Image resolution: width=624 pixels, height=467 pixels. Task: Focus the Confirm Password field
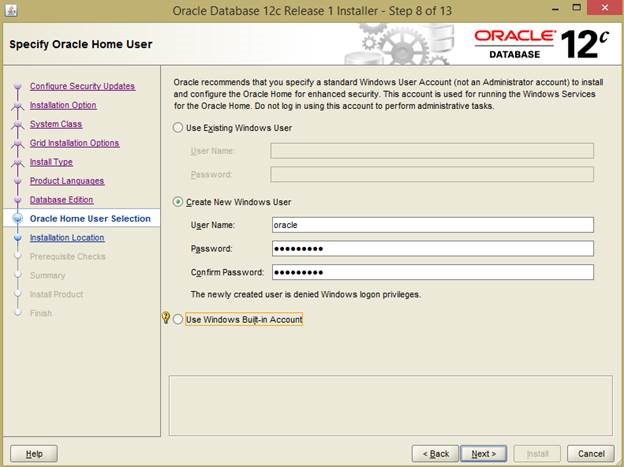tap(433, 272)
